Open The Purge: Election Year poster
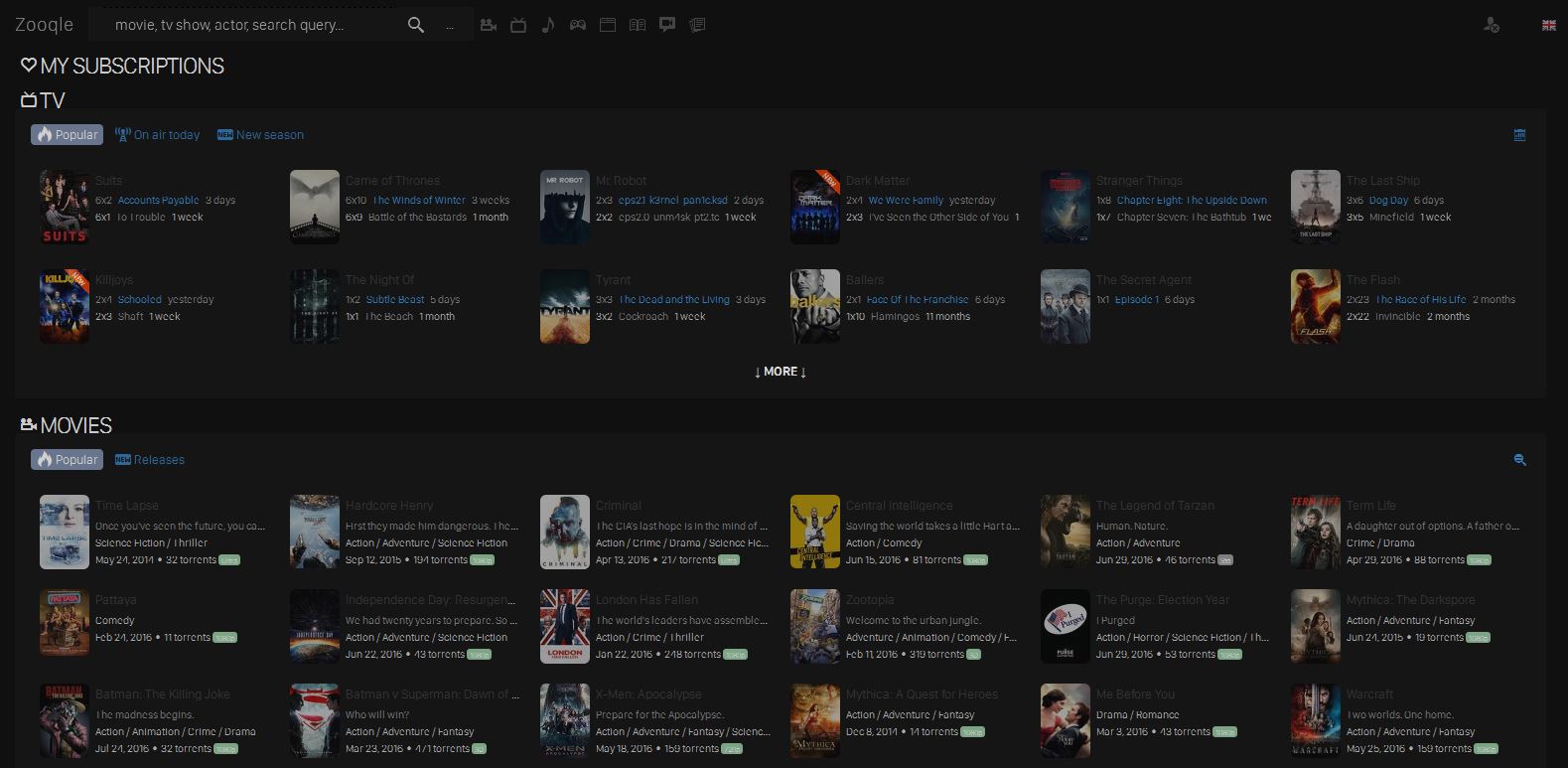1568x768 pixels. point(1066,627)
